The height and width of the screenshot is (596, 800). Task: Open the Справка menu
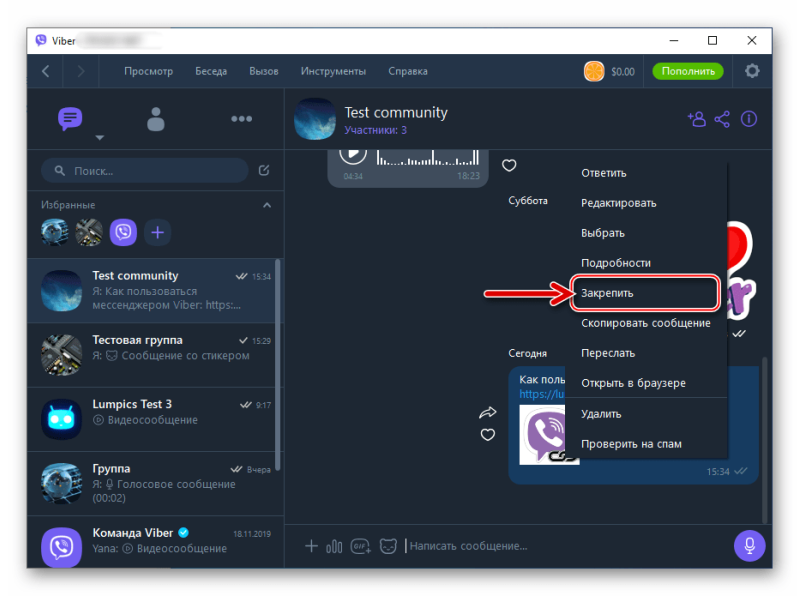408,71
